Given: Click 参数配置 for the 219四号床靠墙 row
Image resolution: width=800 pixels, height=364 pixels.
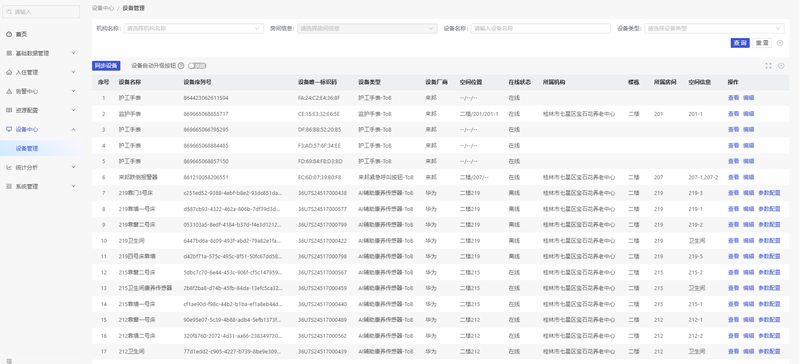Looking at the screenshot, I should click(x=769, y=256).
